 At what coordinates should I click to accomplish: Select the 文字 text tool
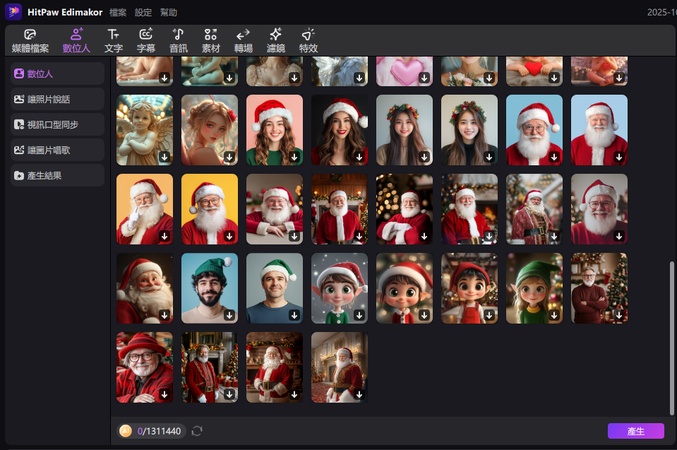click(x=114, y=40)
